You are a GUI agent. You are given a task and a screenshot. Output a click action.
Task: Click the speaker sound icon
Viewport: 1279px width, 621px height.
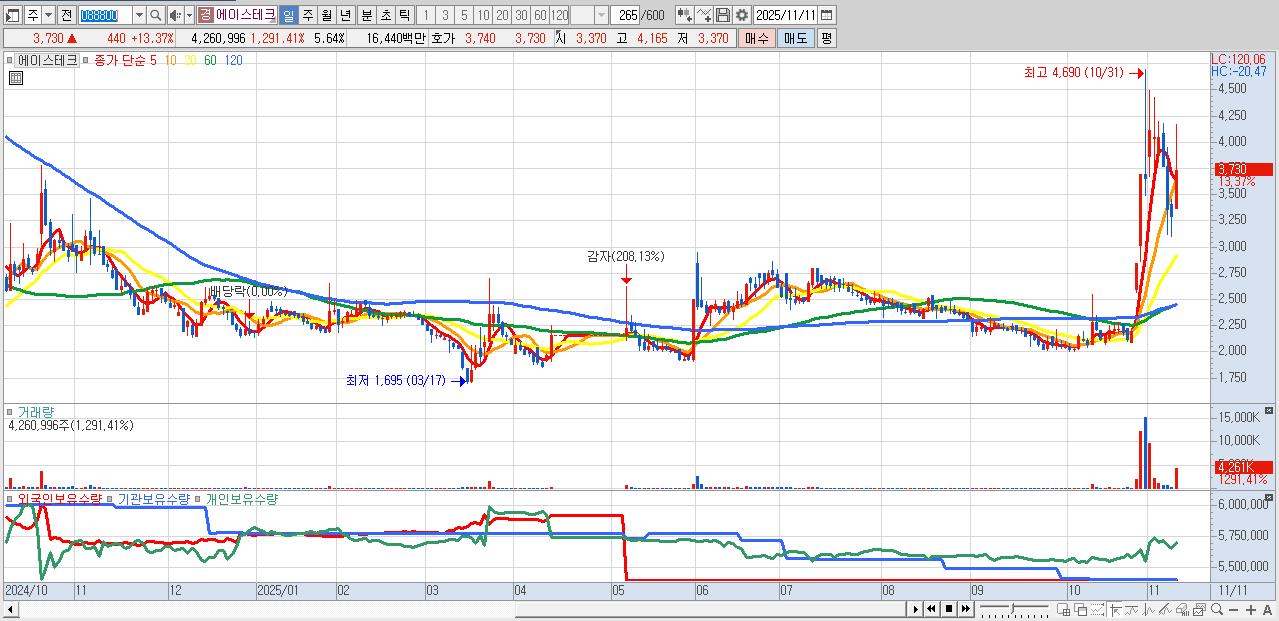[175, 15]
